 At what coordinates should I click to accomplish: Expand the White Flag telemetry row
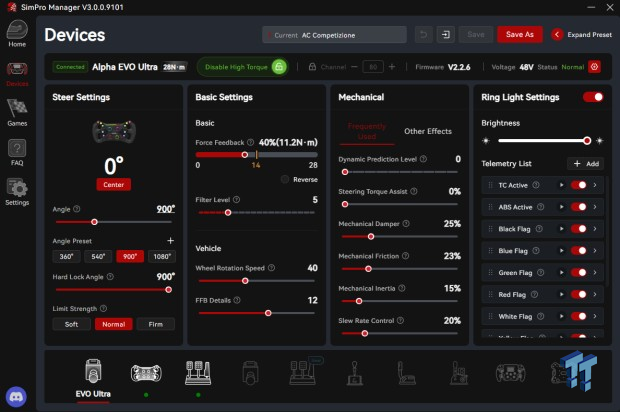click(595, 316)
